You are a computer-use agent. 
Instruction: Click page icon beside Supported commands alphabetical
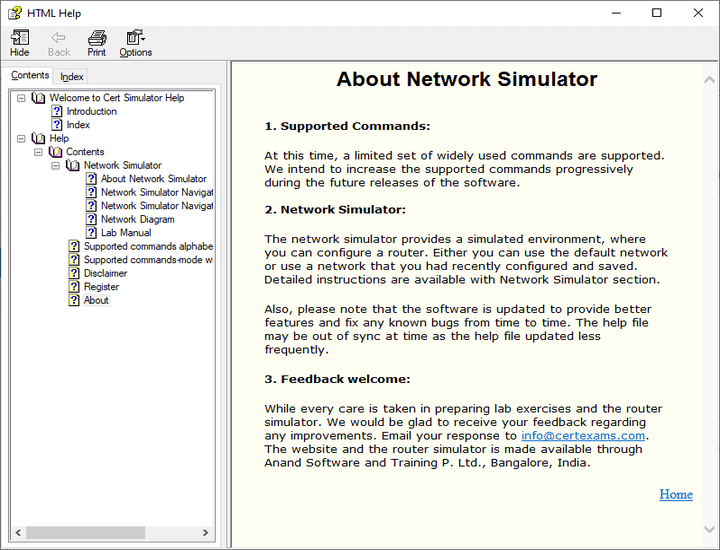coord(74,246)
